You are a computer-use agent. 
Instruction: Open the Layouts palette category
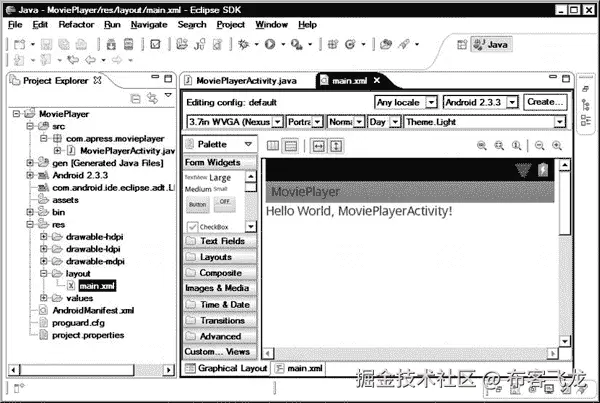[x=220, y=257]
